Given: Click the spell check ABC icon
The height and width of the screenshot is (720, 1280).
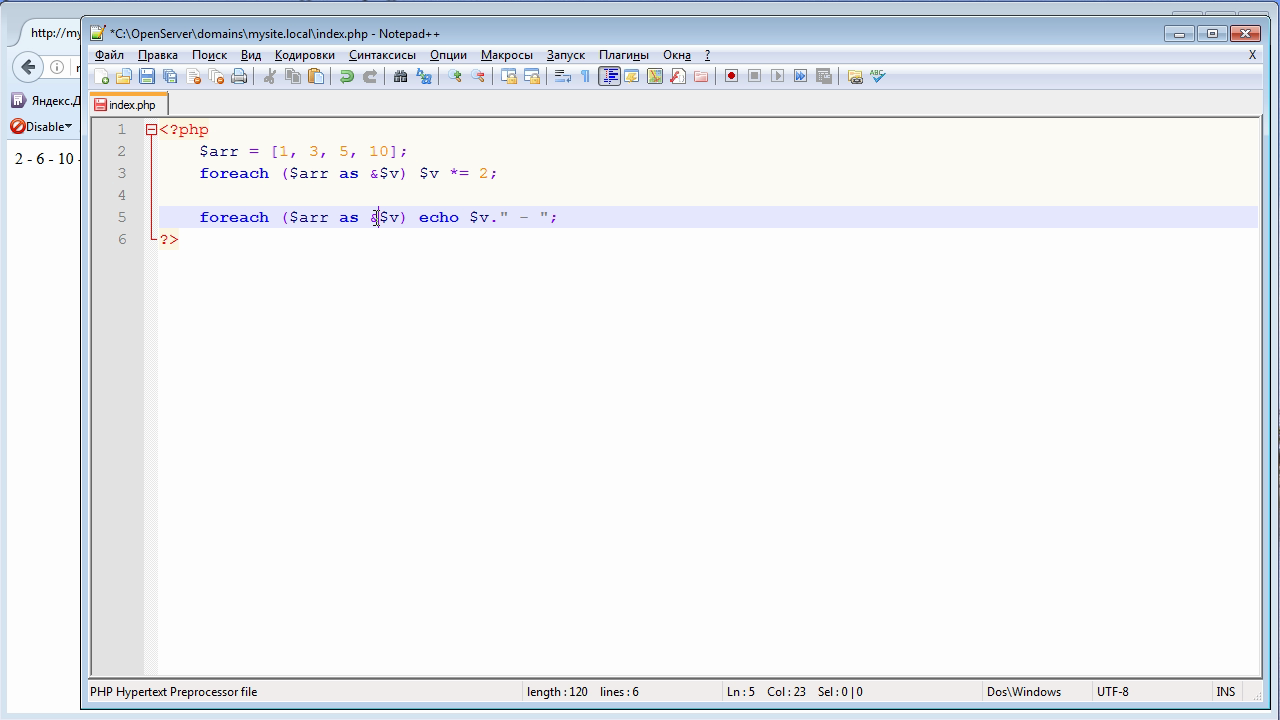Looking at the screenshot, I should (878, 76).
